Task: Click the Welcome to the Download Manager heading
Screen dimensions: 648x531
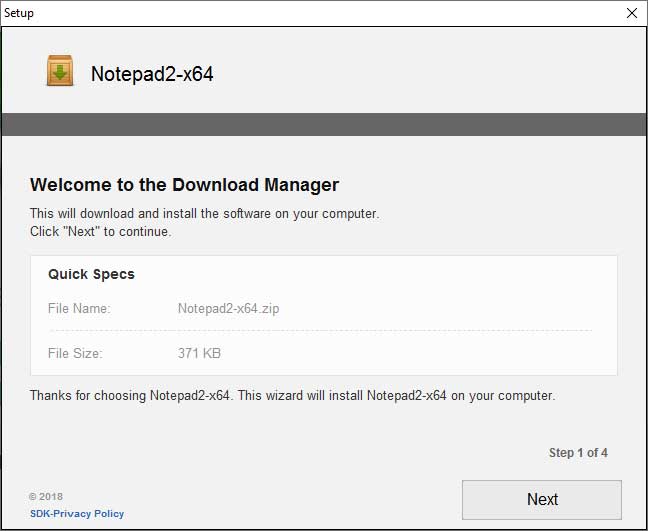Action: (184, 185)
